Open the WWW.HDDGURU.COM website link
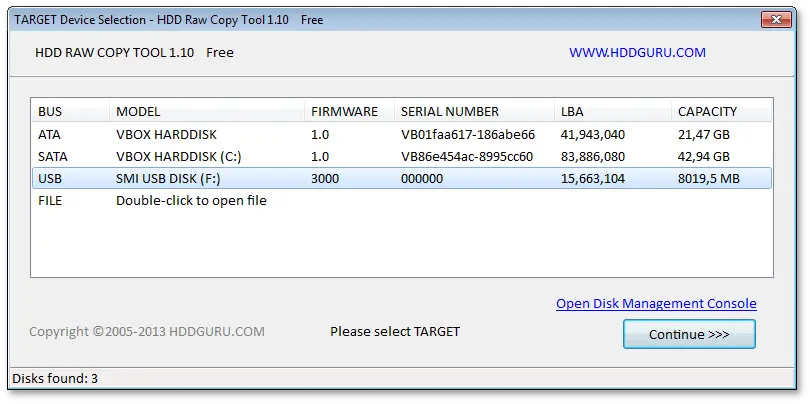The width and height of the screenshot is (810, 404). tap(637, 52)
